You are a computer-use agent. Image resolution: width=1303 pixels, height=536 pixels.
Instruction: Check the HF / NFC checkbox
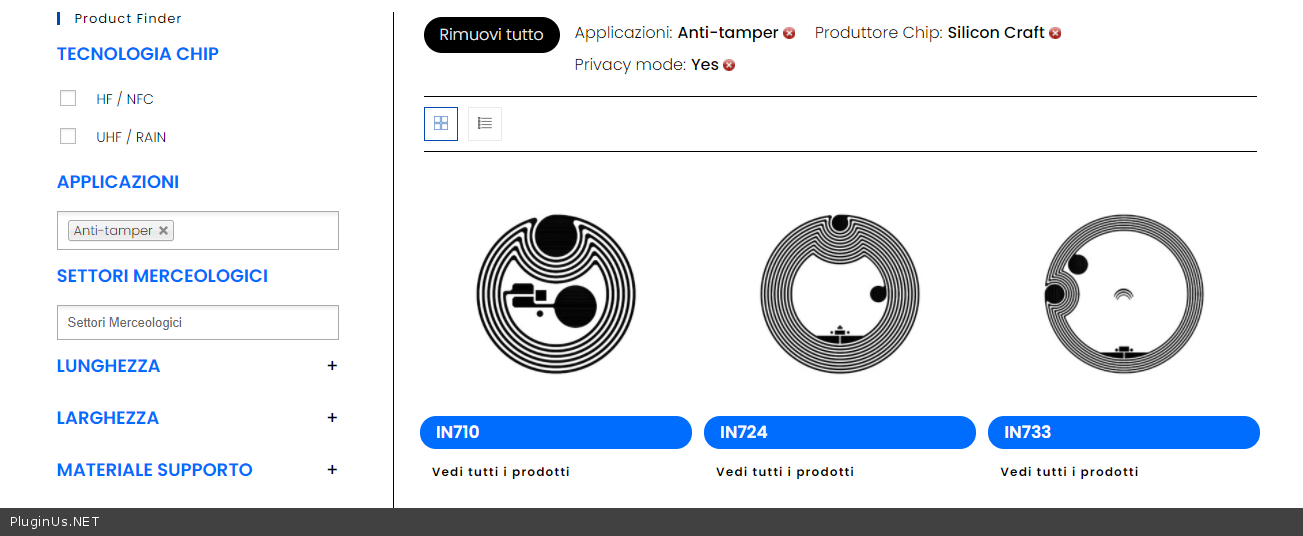[x=68, y=98]
